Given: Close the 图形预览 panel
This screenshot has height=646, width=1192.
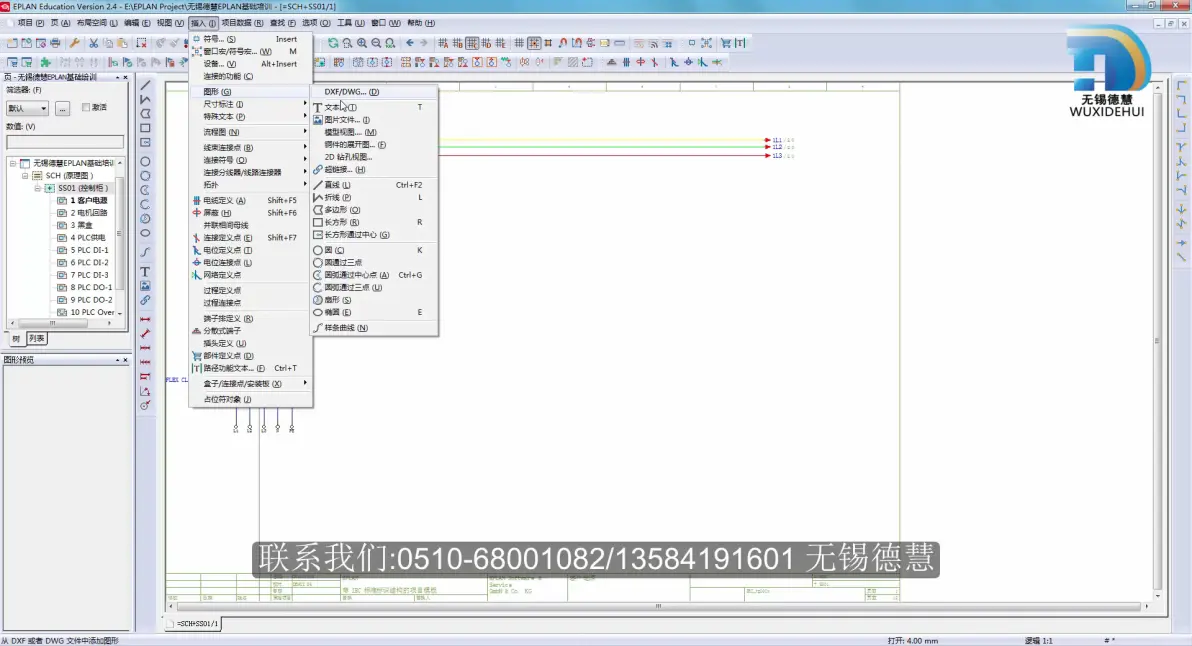Looking at the screenshot, I should click(125, 360).
